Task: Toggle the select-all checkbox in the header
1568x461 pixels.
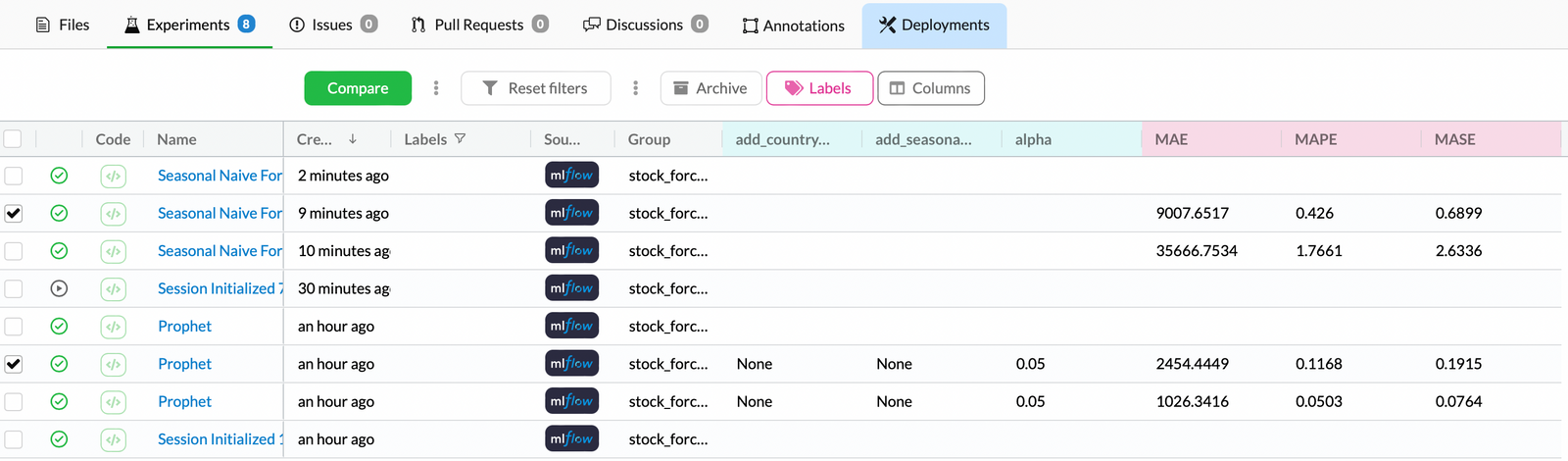Action: tap(14, 139)
